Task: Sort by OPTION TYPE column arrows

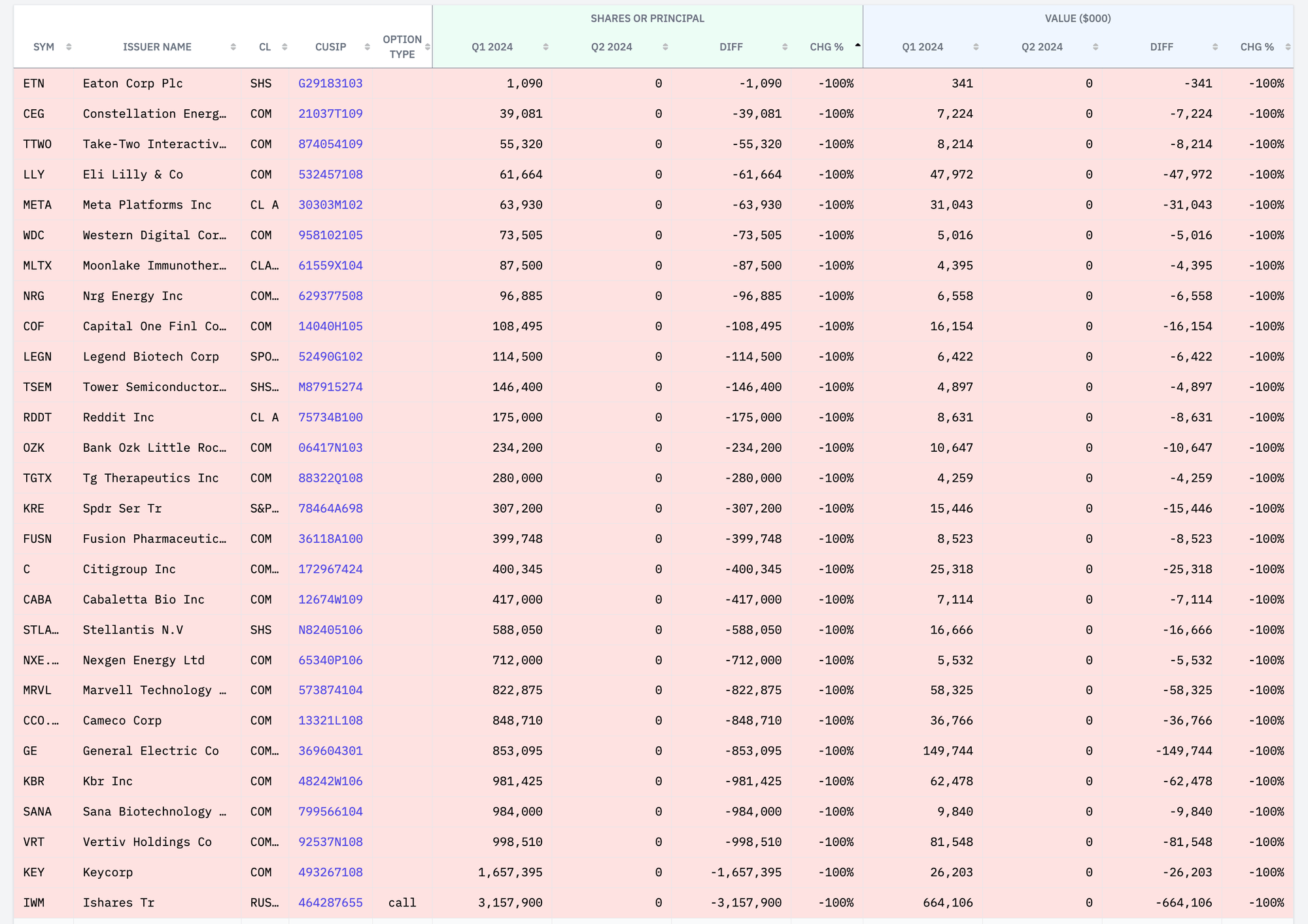Action: (427, 47)
